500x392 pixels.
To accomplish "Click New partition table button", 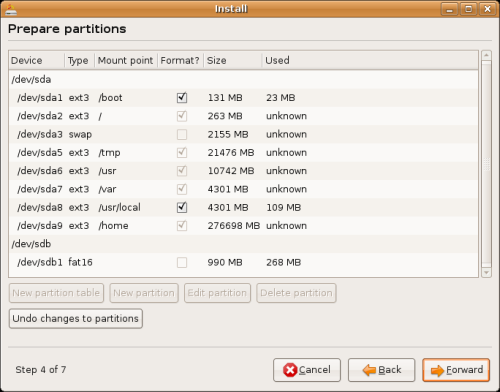I will pos(56,293).
